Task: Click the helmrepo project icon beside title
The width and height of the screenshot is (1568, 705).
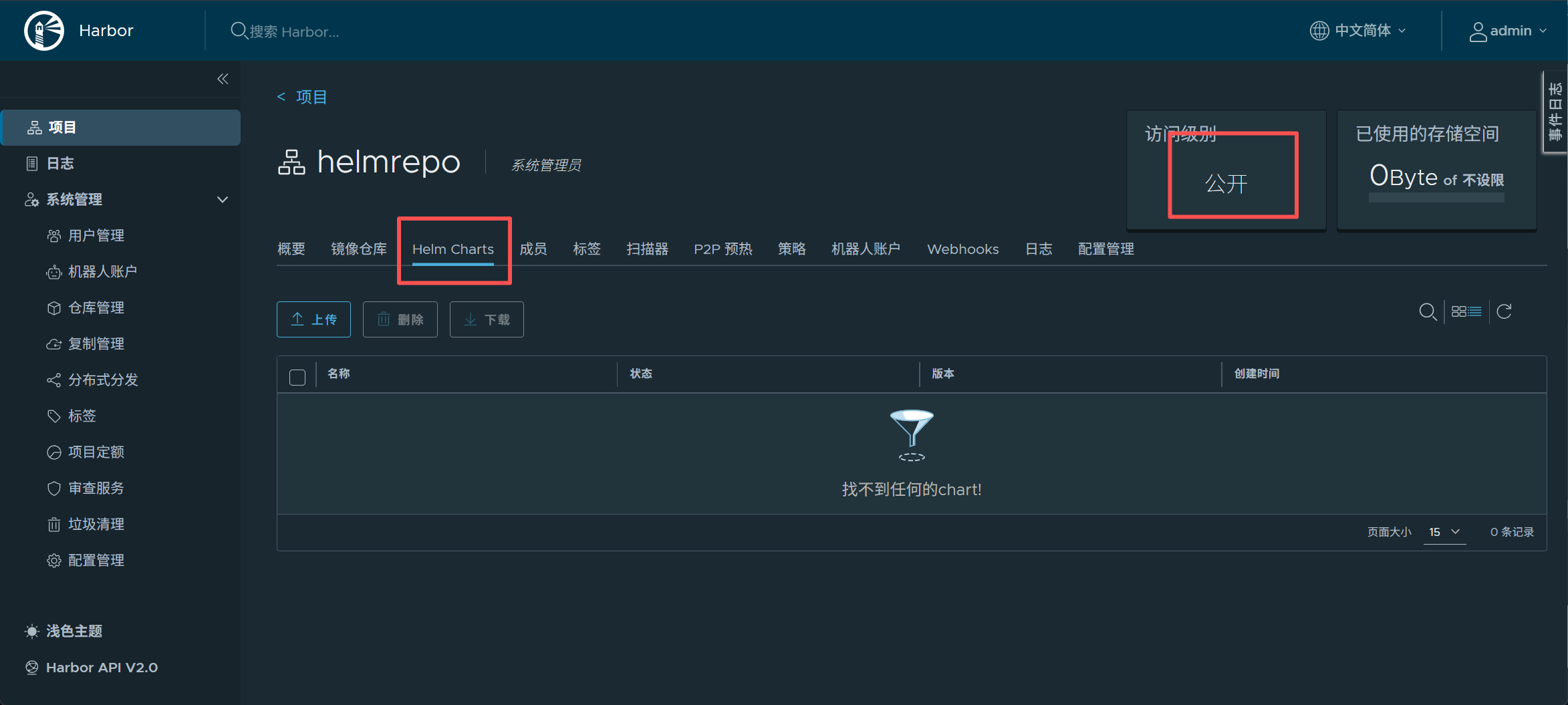Action: 291,162
